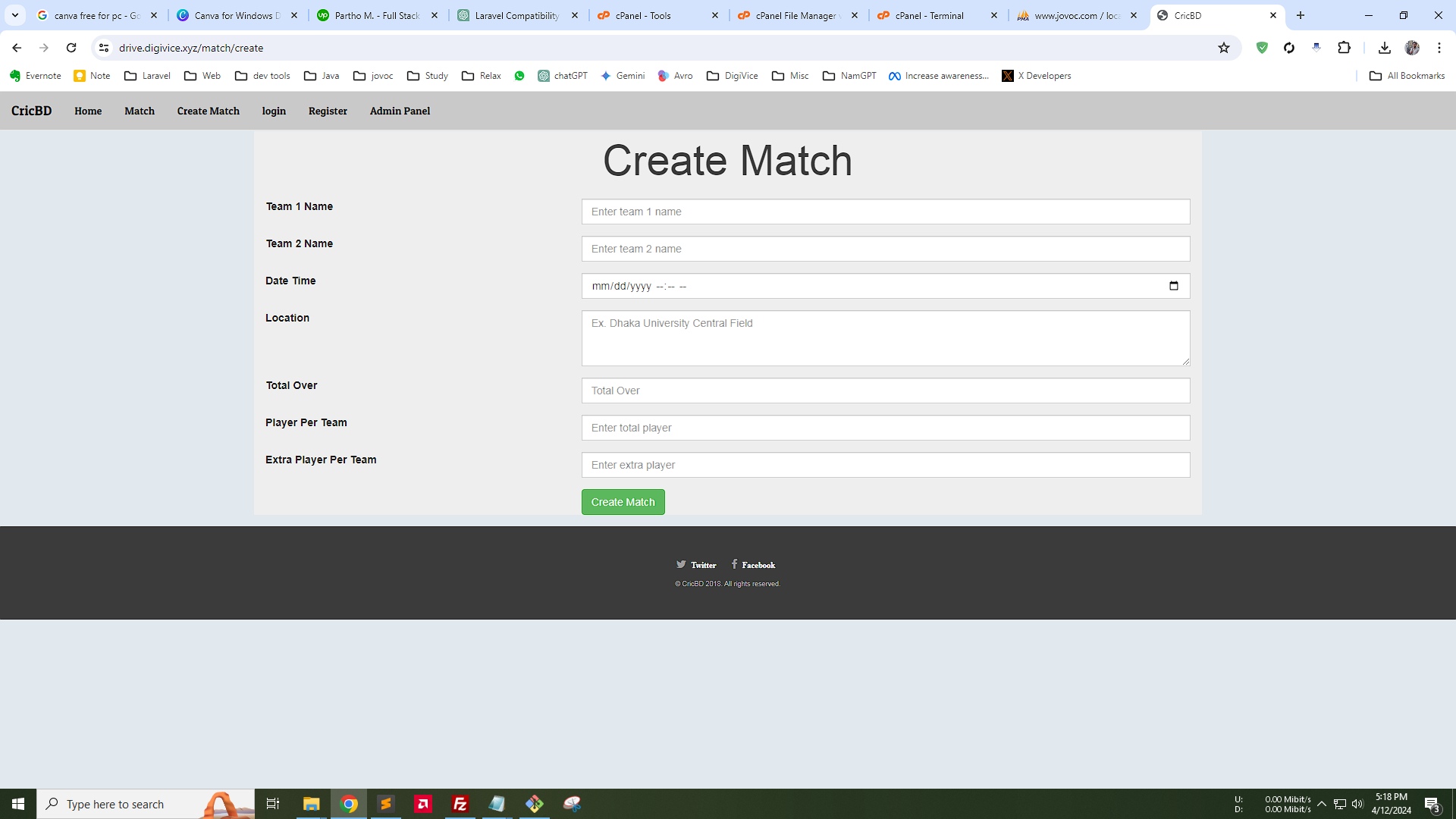Select Admin Panel in the navigation bar
The width and height of the screenshot is (1456, 819).
[399, 111]
